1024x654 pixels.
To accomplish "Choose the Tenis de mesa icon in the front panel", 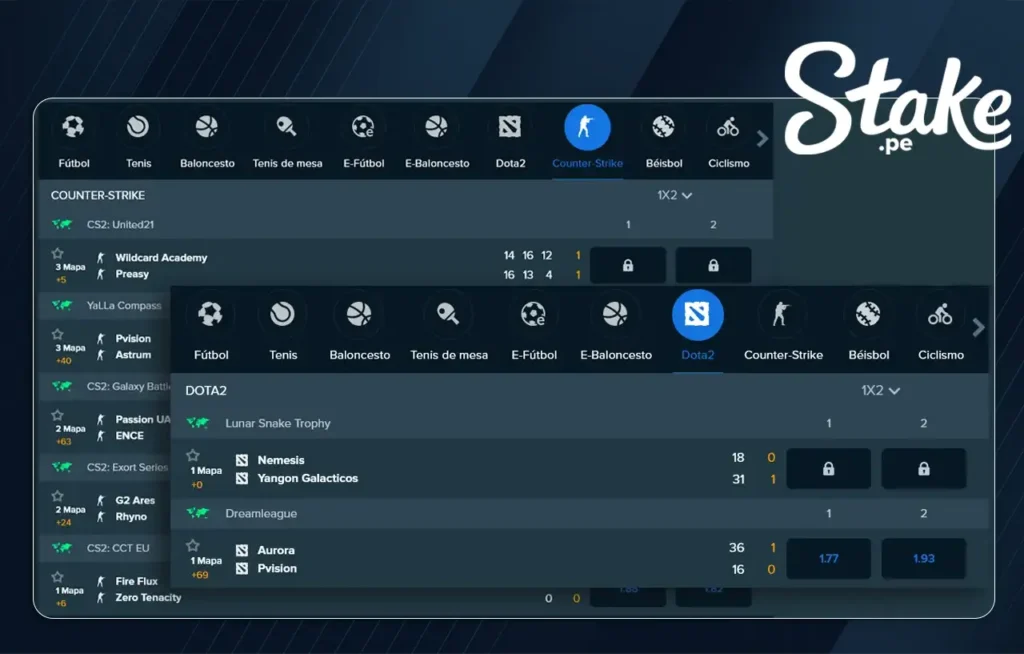I will click(448, 315).
